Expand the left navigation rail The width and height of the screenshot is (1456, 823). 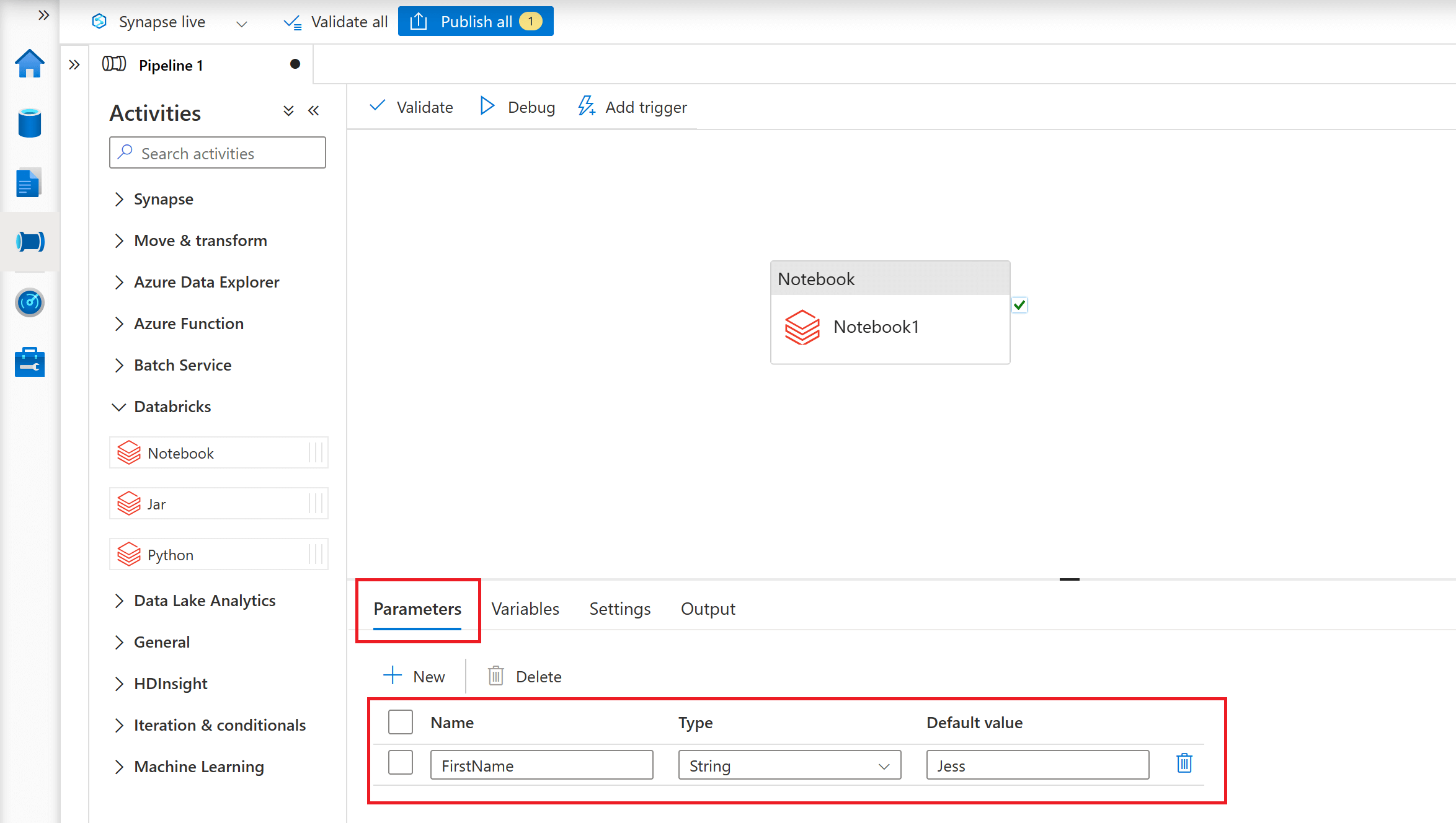pos(43,15)
